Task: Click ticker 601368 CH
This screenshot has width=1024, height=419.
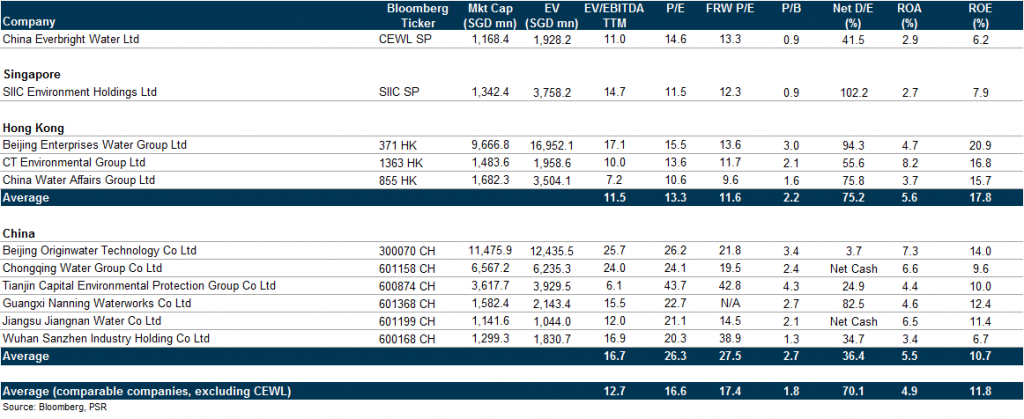Action: (408, 303)
